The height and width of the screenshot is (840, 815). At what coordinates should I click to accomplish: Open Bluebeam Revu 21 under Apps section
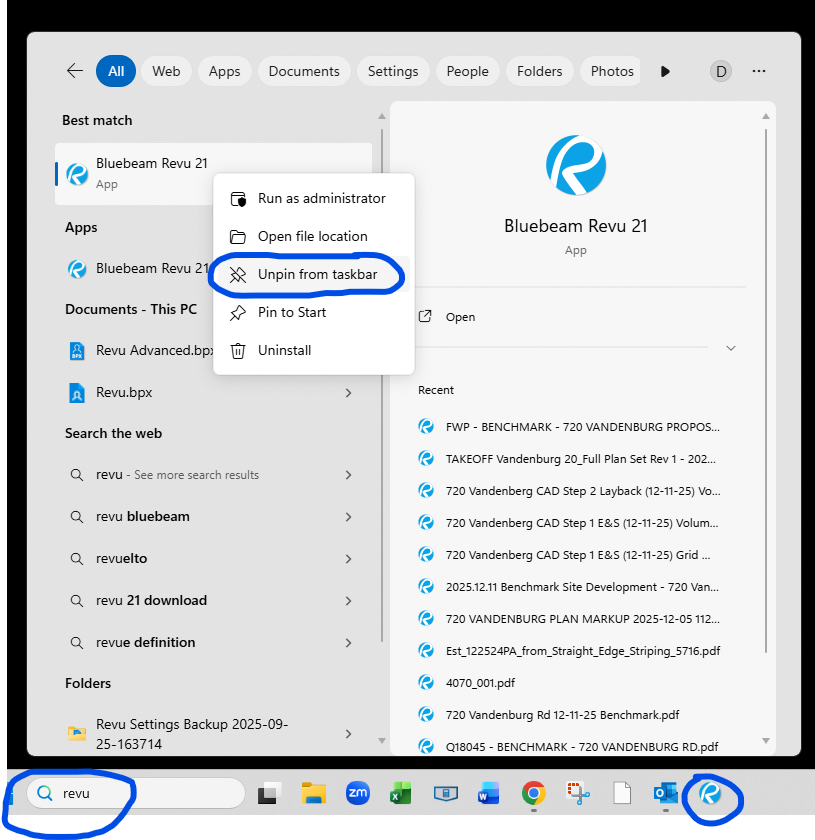(x=137, y=268)
